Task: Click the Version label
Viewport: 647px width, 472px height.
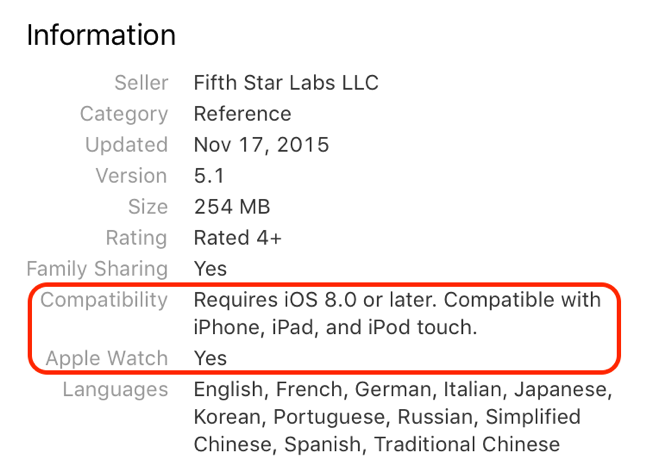Action: [131, 176]
